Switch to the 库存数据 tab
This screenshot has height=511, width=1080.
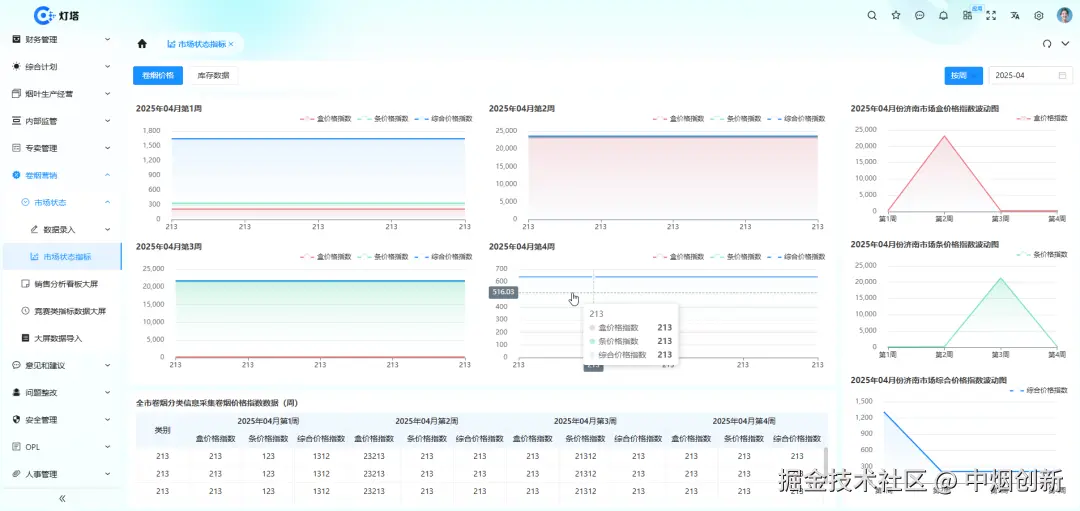[x=214, y=76]
